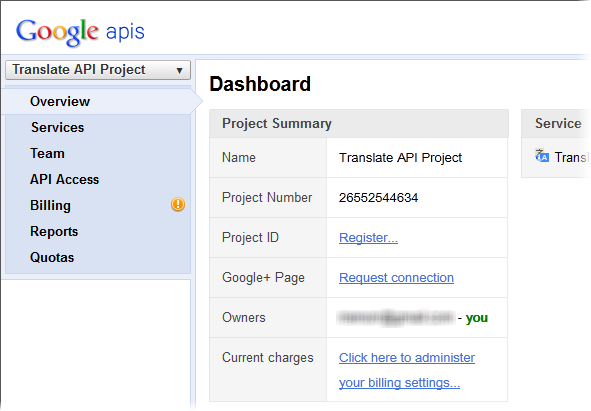Screen dimensions: 591x411
Task: Click the 'Name' row label
Action: [239, 158]
